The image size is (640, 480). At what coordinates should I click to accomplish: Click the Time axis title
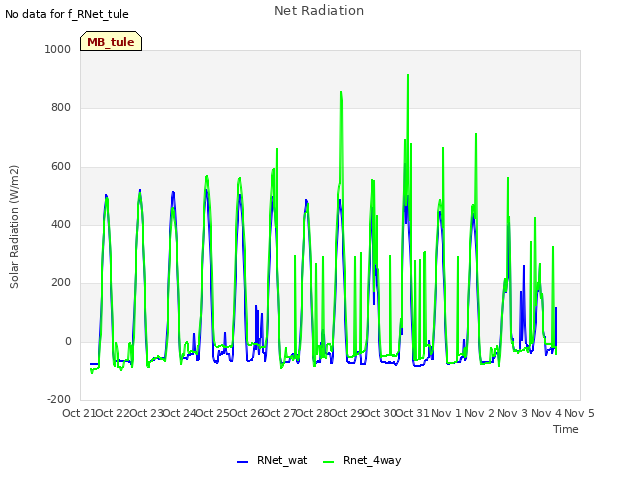[x=566, y=429]
